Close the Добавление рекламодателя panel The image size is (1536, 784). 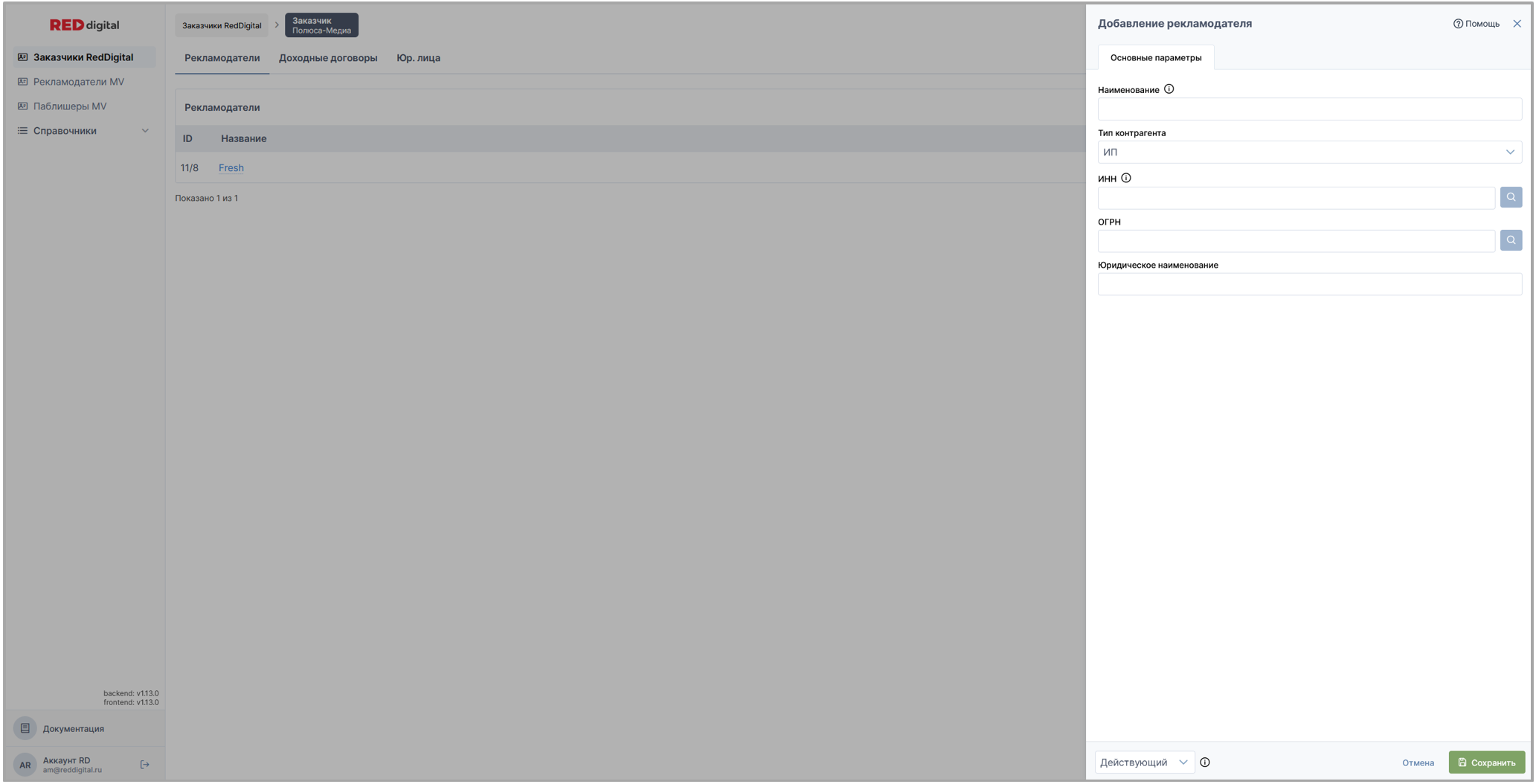tap(1517, 24)
